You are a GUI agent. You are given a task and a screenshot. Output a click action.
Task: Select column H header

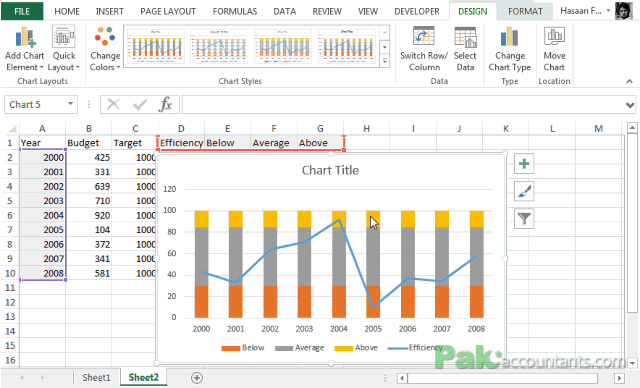367,129
